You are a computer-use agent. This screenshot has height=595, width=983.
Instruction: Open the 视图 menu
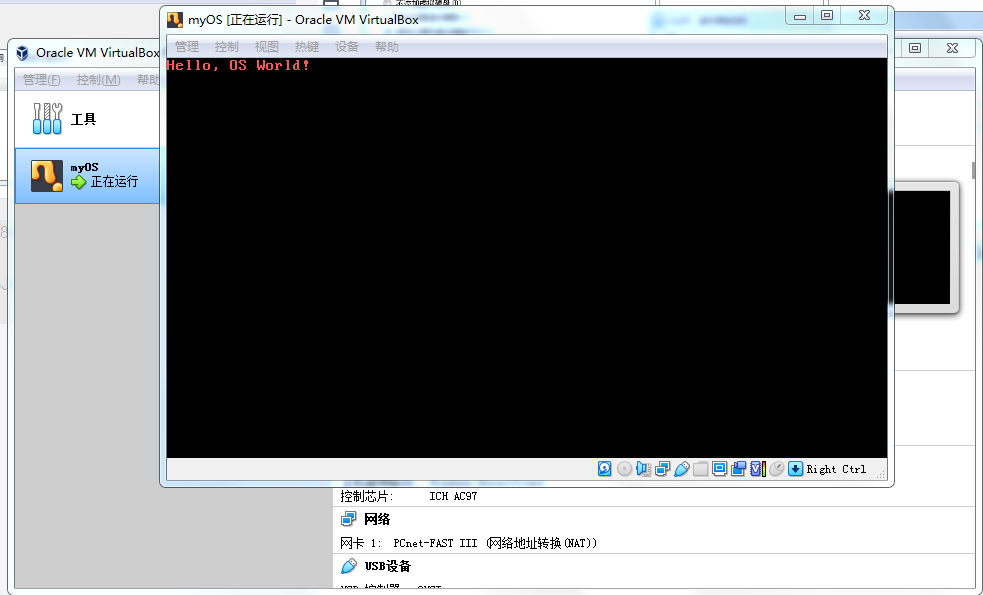[x=266, y=46]
